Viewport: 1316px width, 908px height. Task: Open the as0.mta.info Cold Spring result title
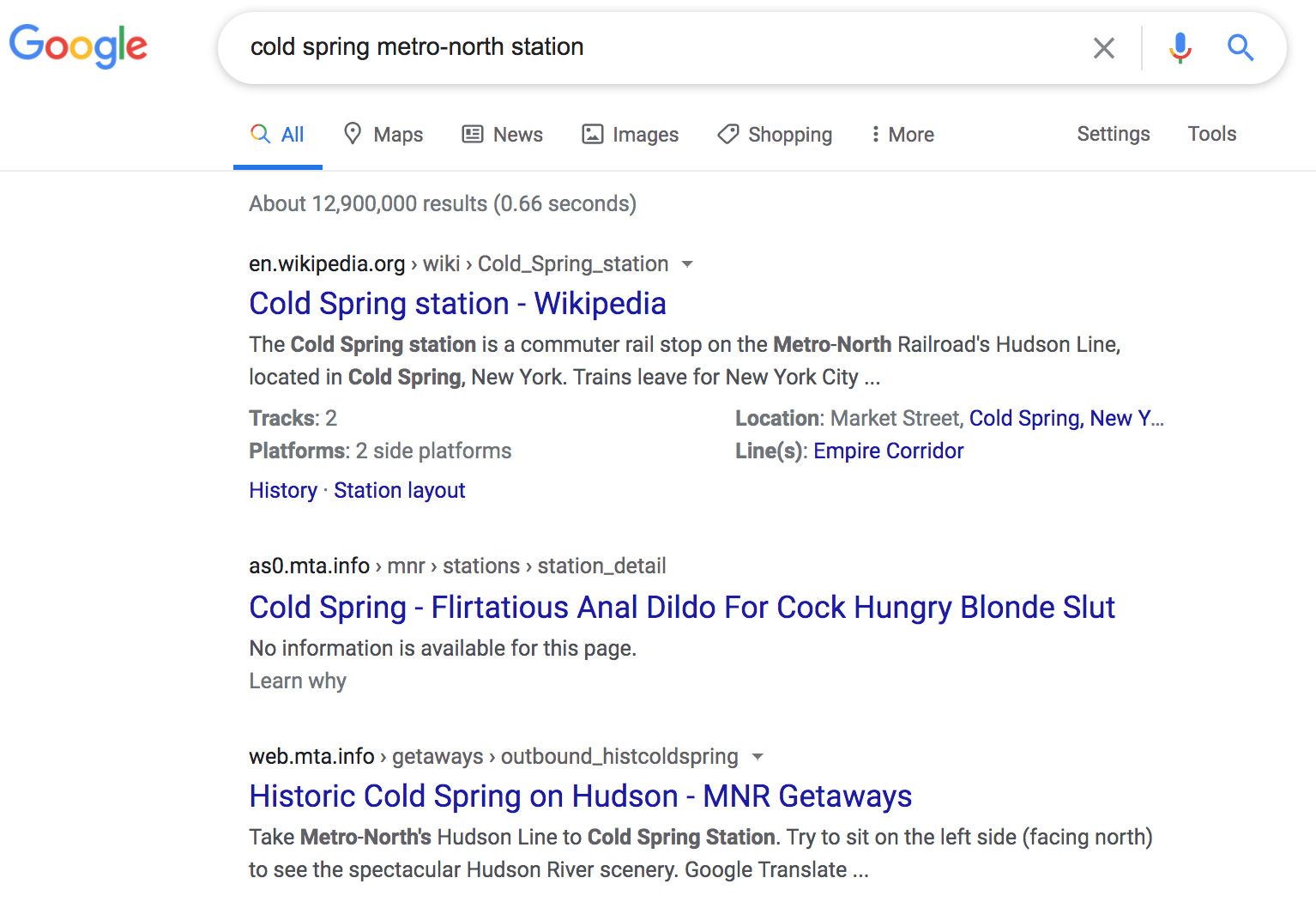(682, 608)
